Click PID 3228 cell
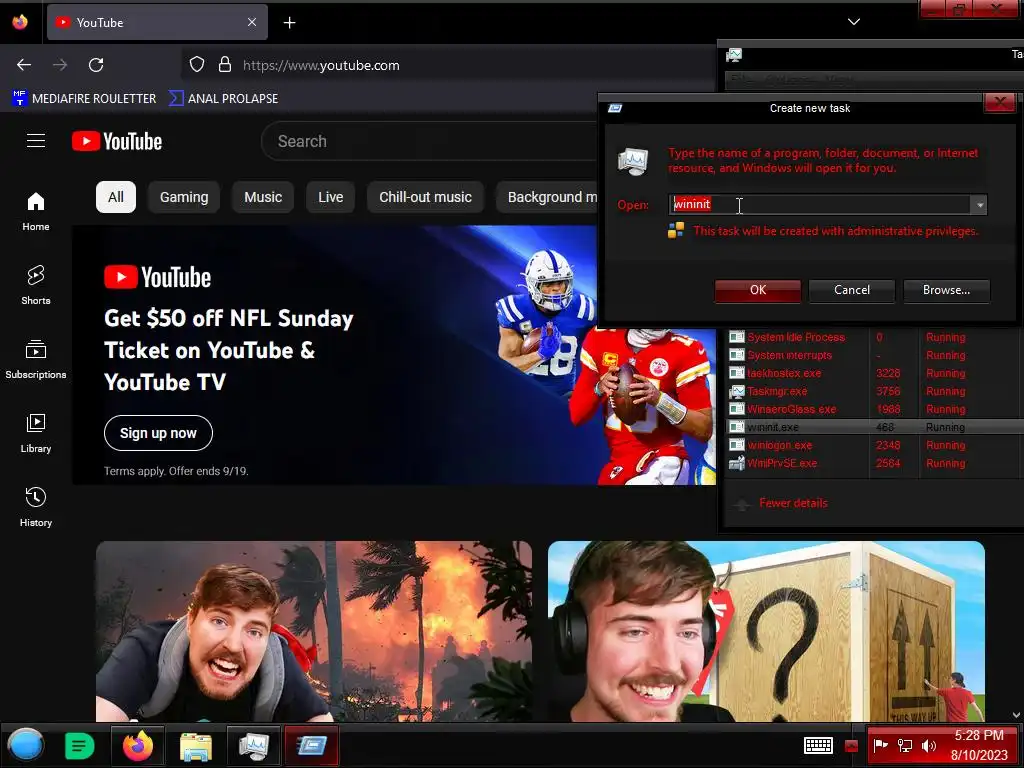This screenshot has height=768, width=1024. (888, 374)
